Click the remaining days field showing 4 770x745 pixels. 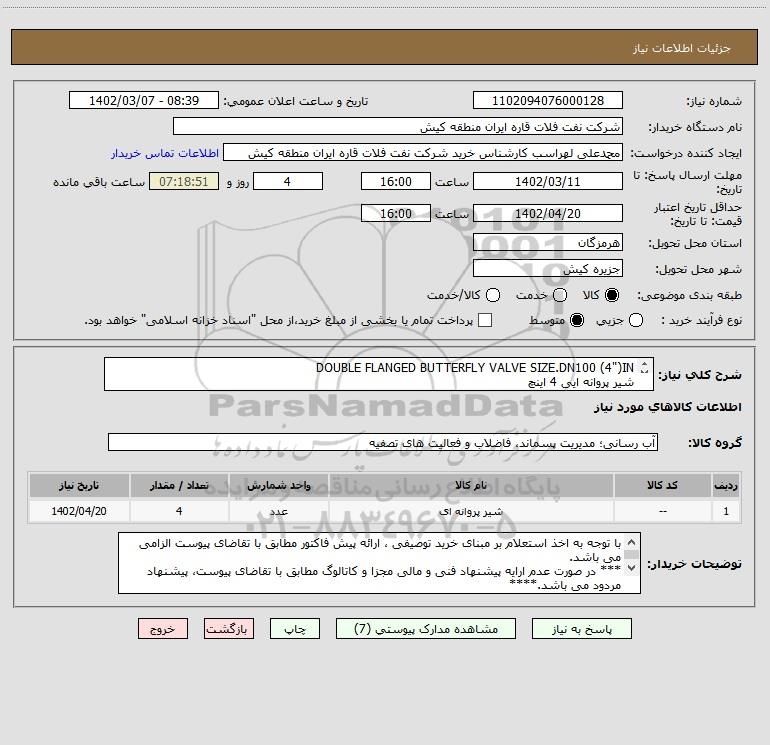coord(288,181)
